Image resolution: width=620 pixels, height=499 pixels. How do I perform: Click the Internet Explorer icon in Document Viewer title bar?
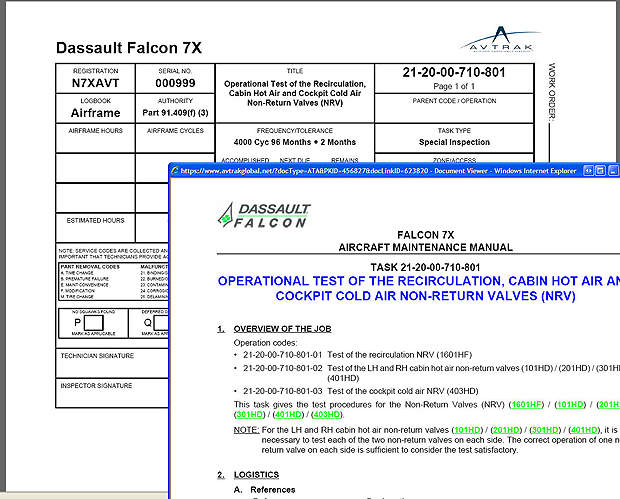[175, 171]
